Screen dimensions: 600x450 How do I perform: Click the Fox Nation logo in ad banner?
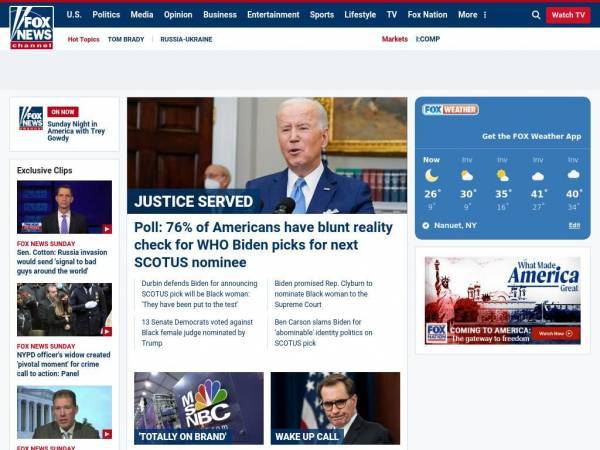point(436,333)
